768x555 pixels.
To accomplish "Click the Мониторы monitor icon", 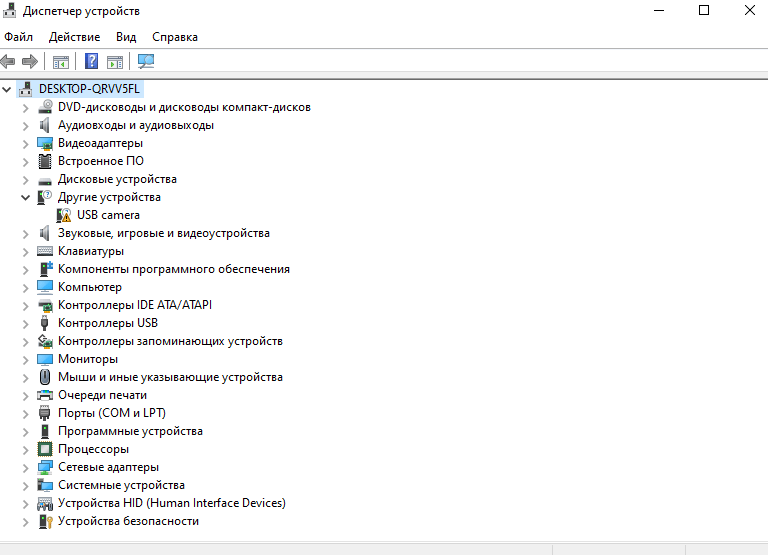I will [x=45, y=359].
